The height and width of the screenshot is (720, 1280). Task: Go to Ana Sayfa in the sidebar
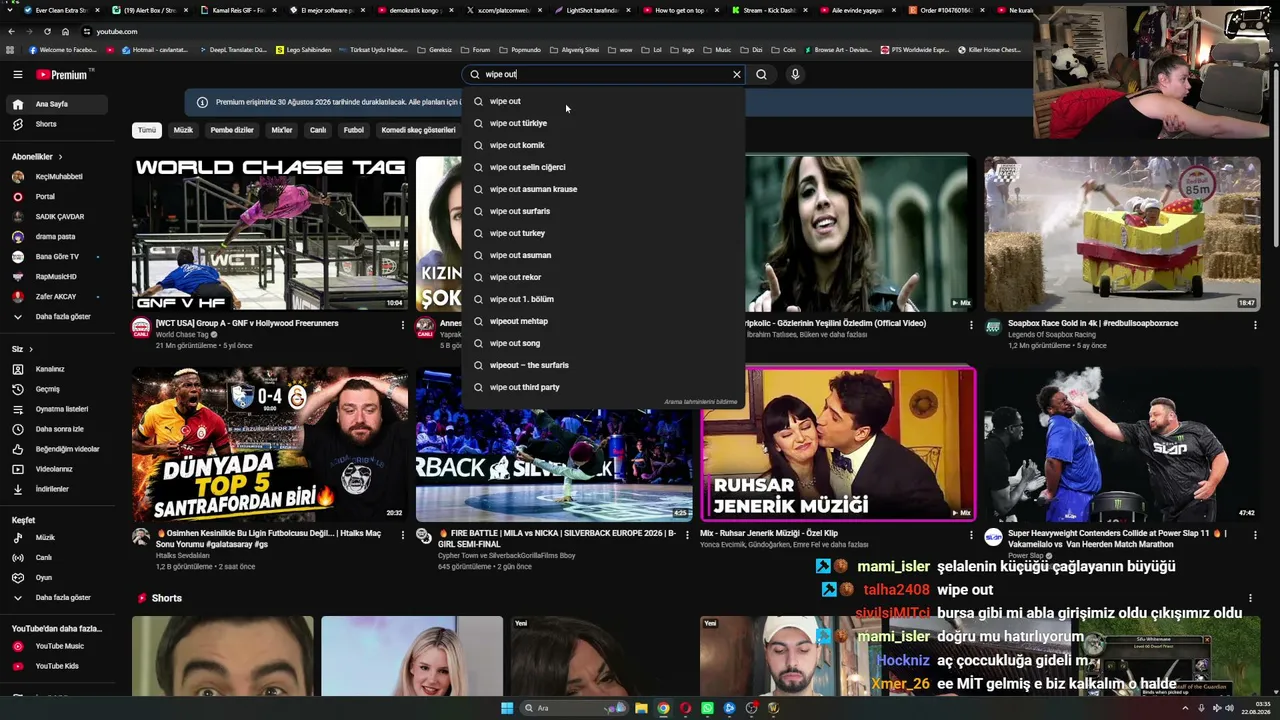[56, 104]
